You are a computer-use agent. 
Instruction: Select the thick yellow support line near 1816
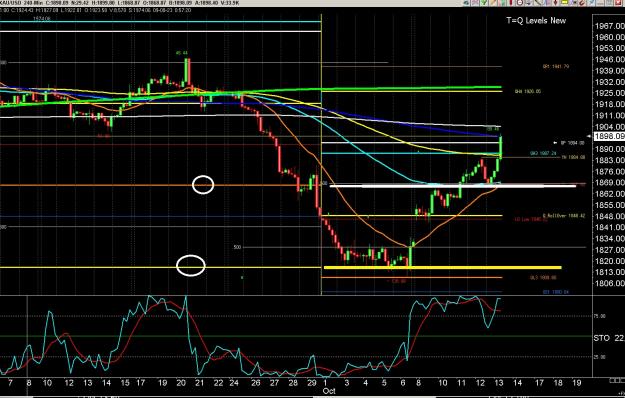click(442, 268)
